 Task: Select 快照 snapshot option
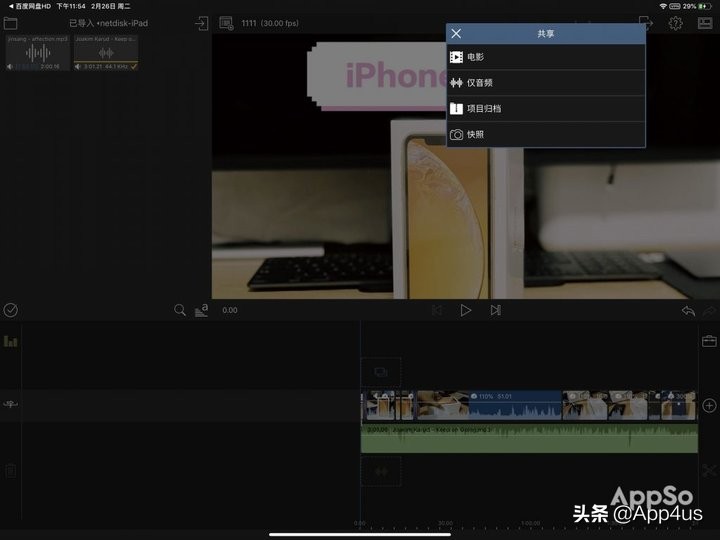click(x=546, y=134)
